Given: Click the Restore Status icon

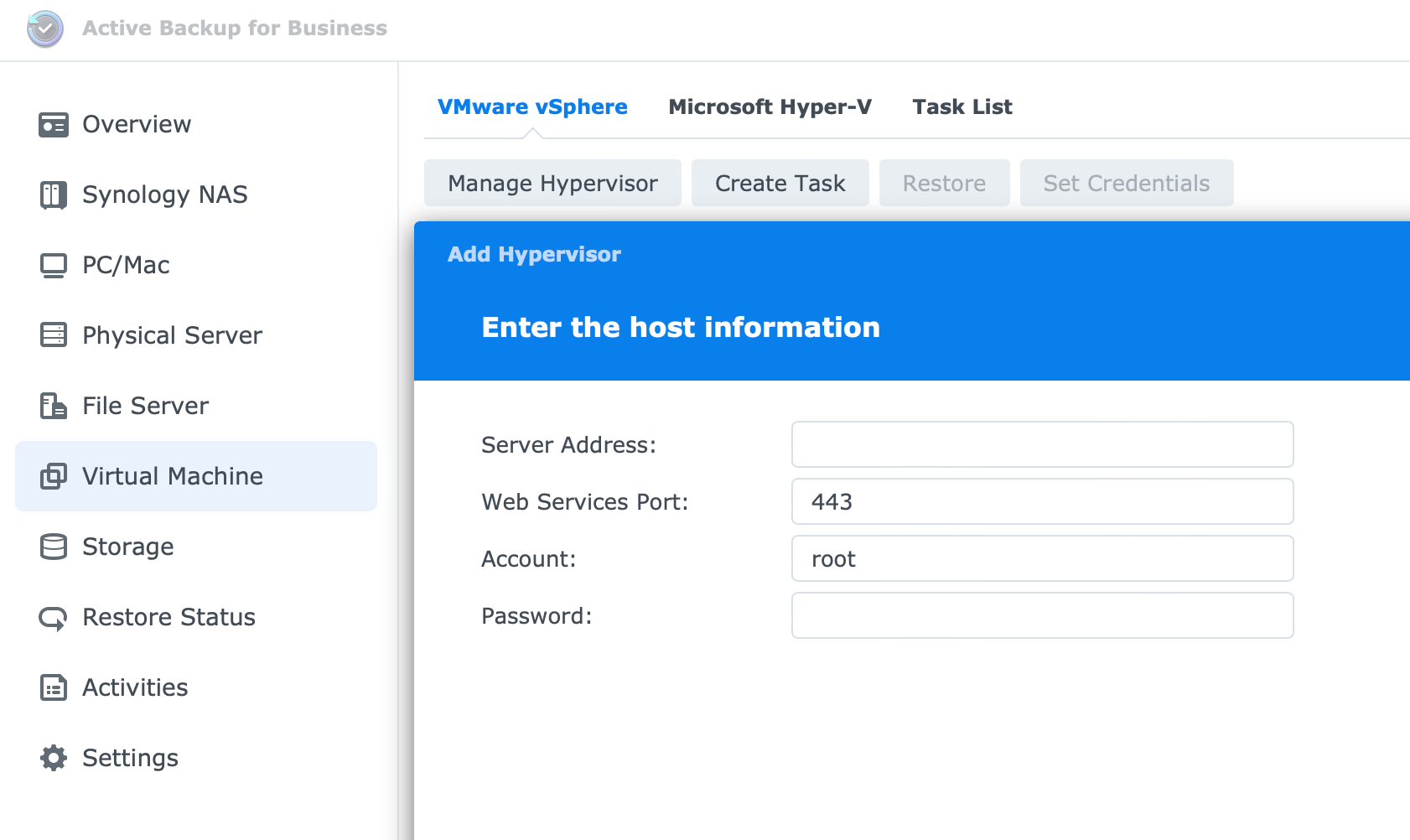Looking at the screenshot, I should pos(54,618).
